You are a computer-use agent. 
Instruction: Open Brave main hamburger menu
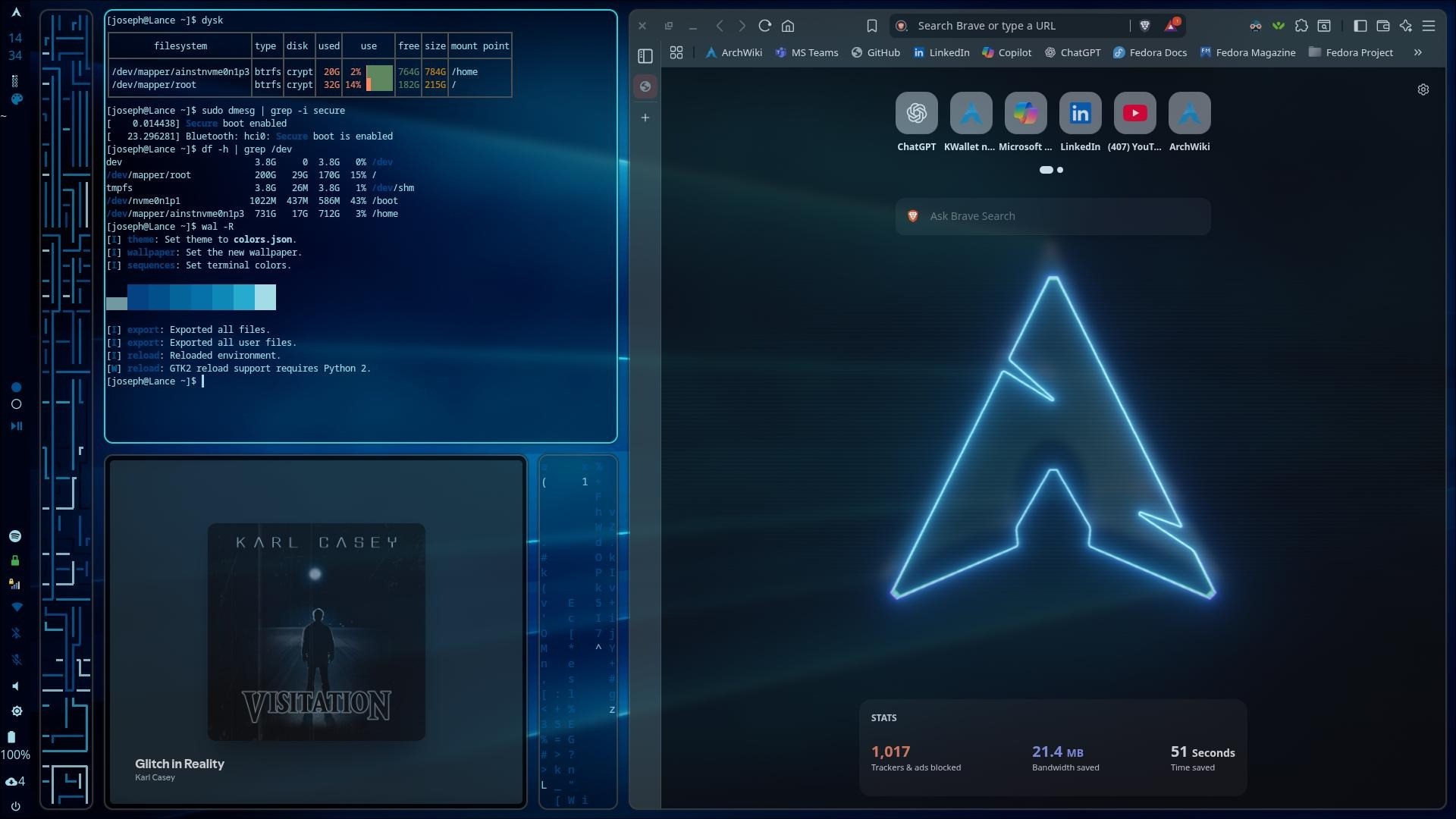tap(1429, 26)
